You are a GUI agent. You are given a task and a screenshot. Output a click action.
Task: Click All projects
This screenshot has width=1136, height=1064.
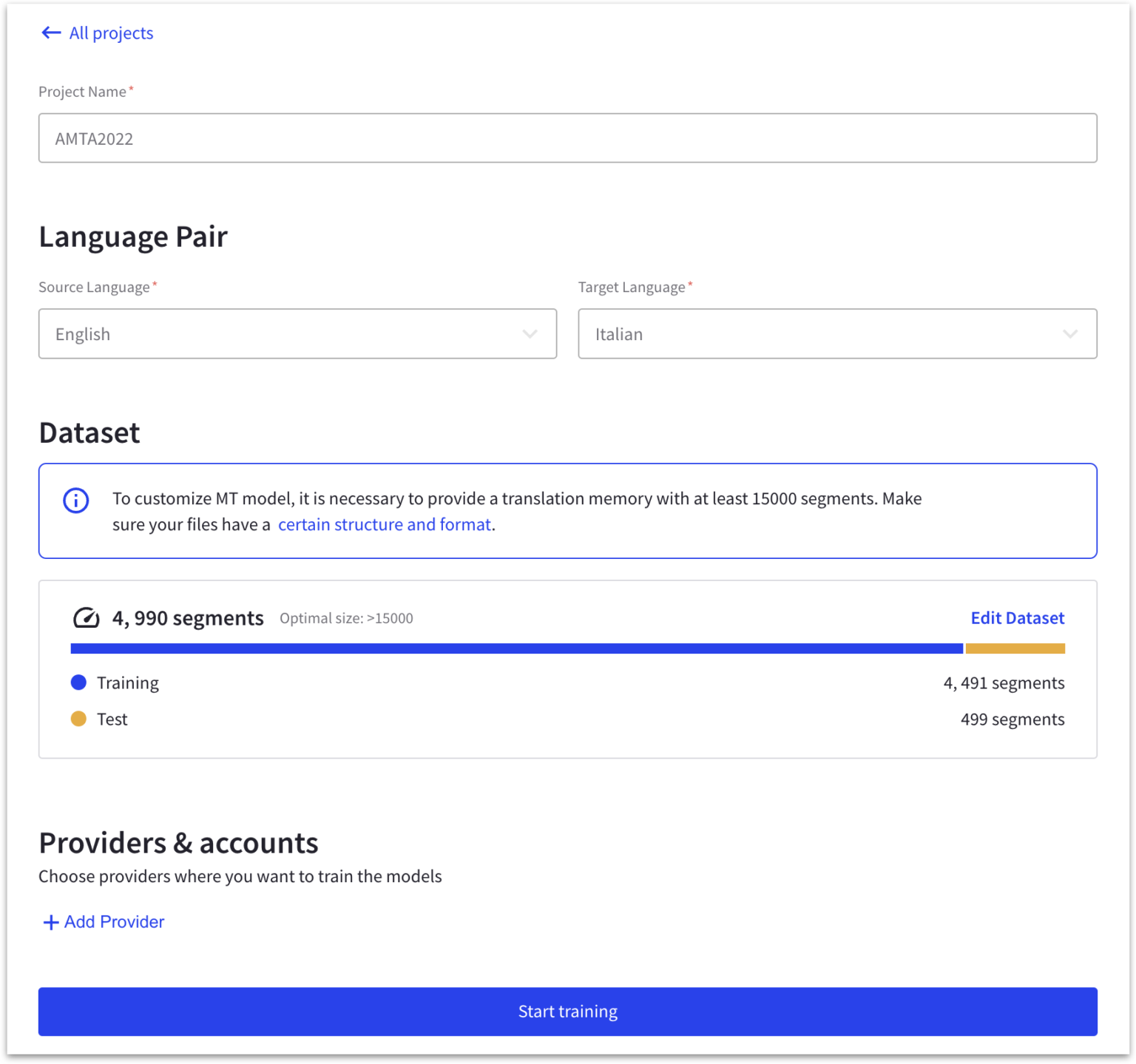110,33
